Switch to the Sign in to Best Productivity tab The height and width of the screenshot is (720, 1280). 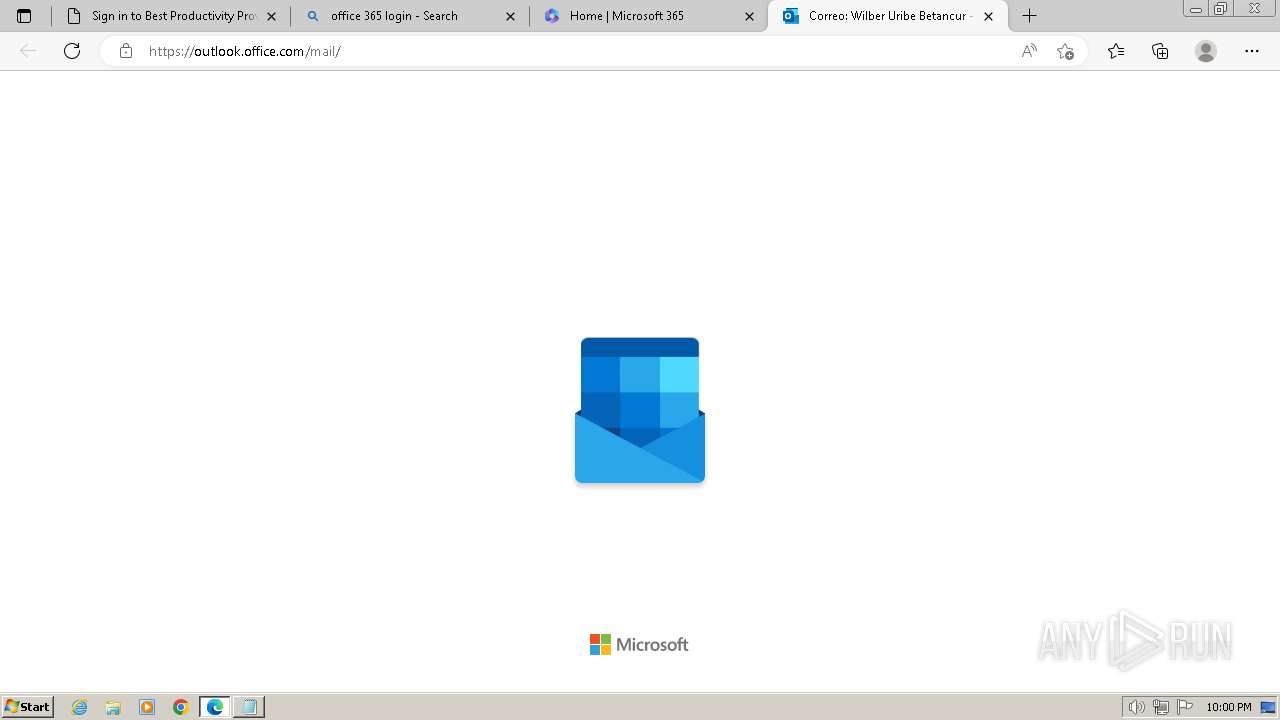[x=170, y=16]
